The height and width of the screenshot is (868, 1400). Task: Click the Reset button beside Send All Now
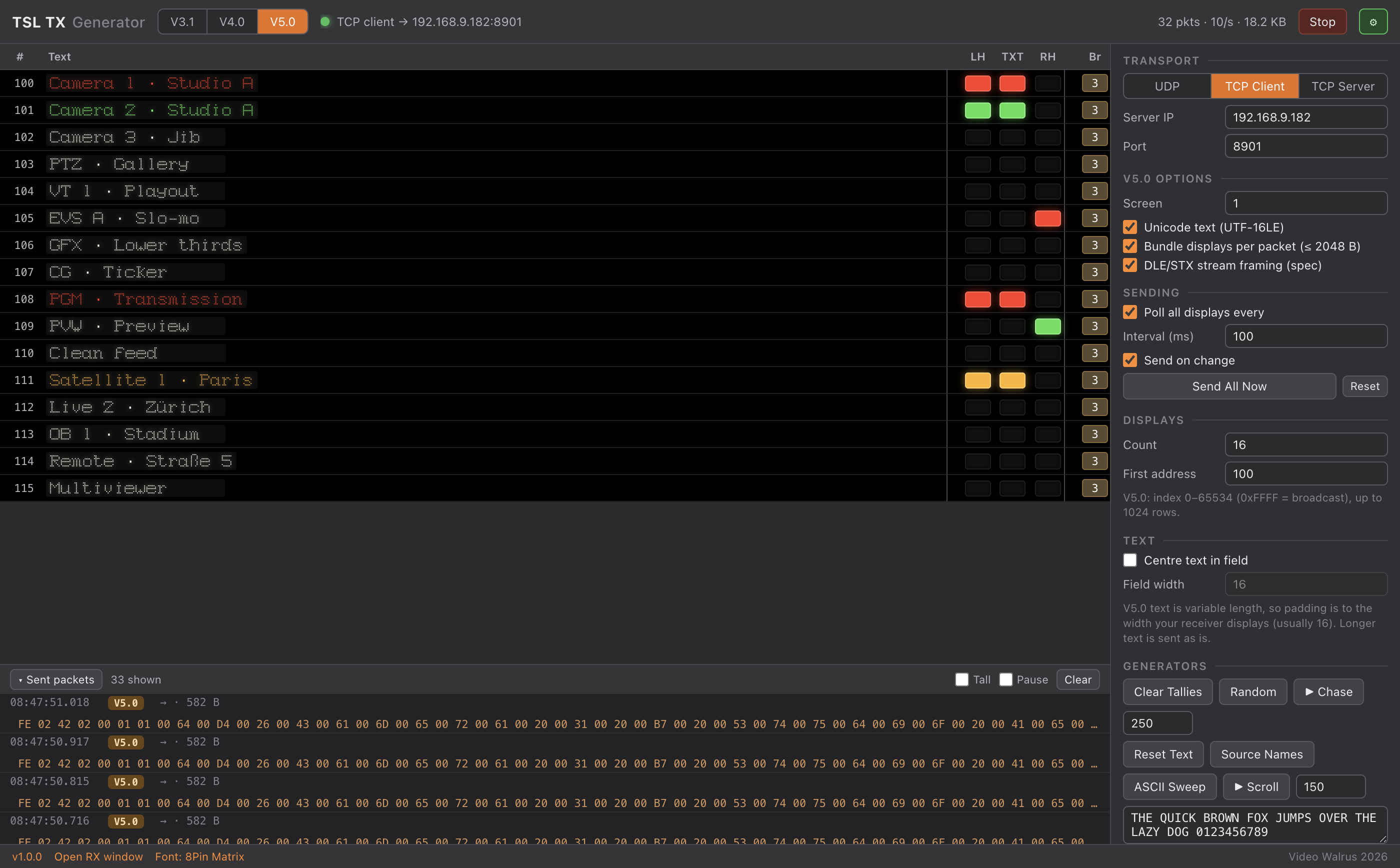click(1364, 386)
